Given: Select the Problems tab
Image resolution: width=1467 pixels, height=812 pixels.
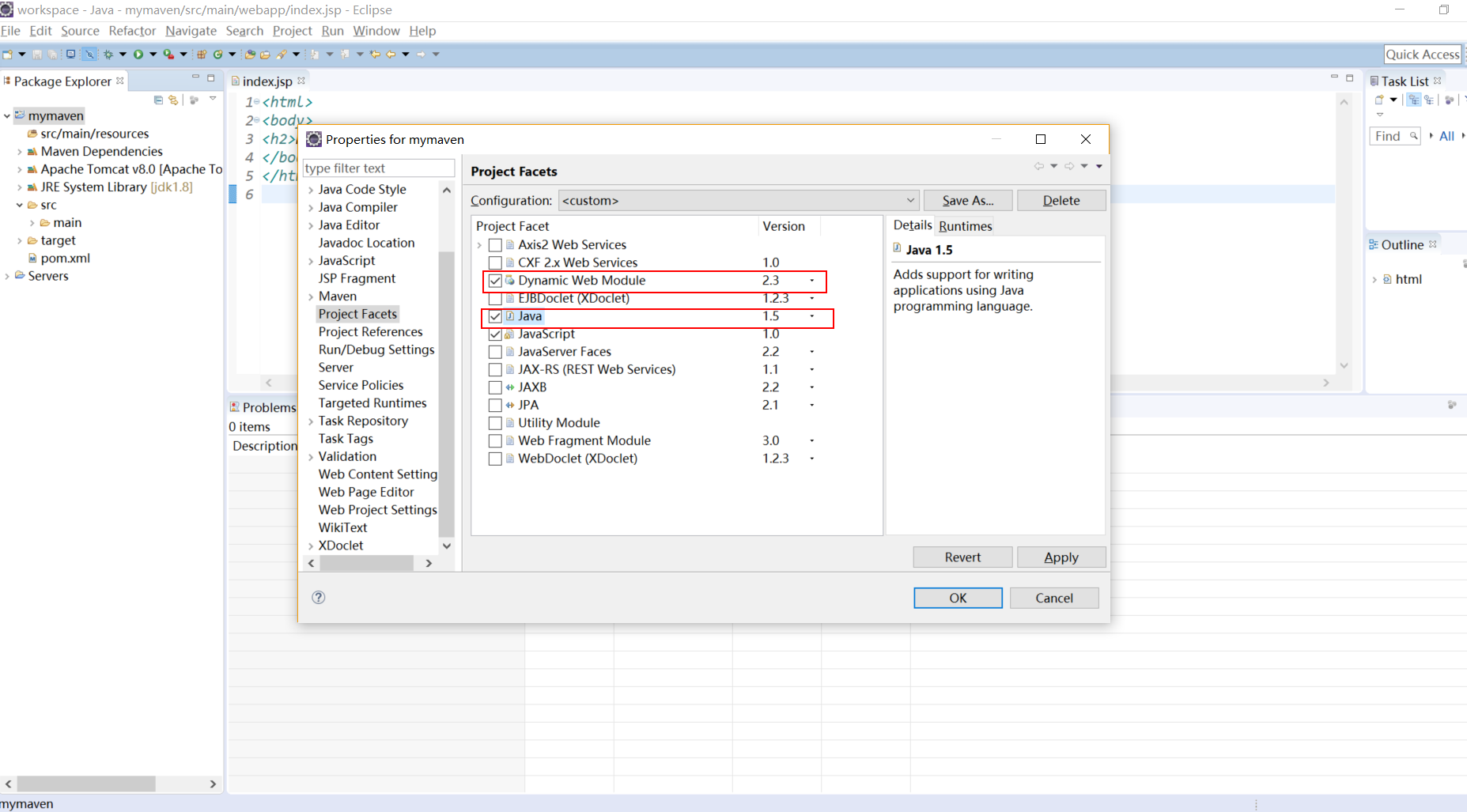Looking at the screenshot, I should [263, 407].
